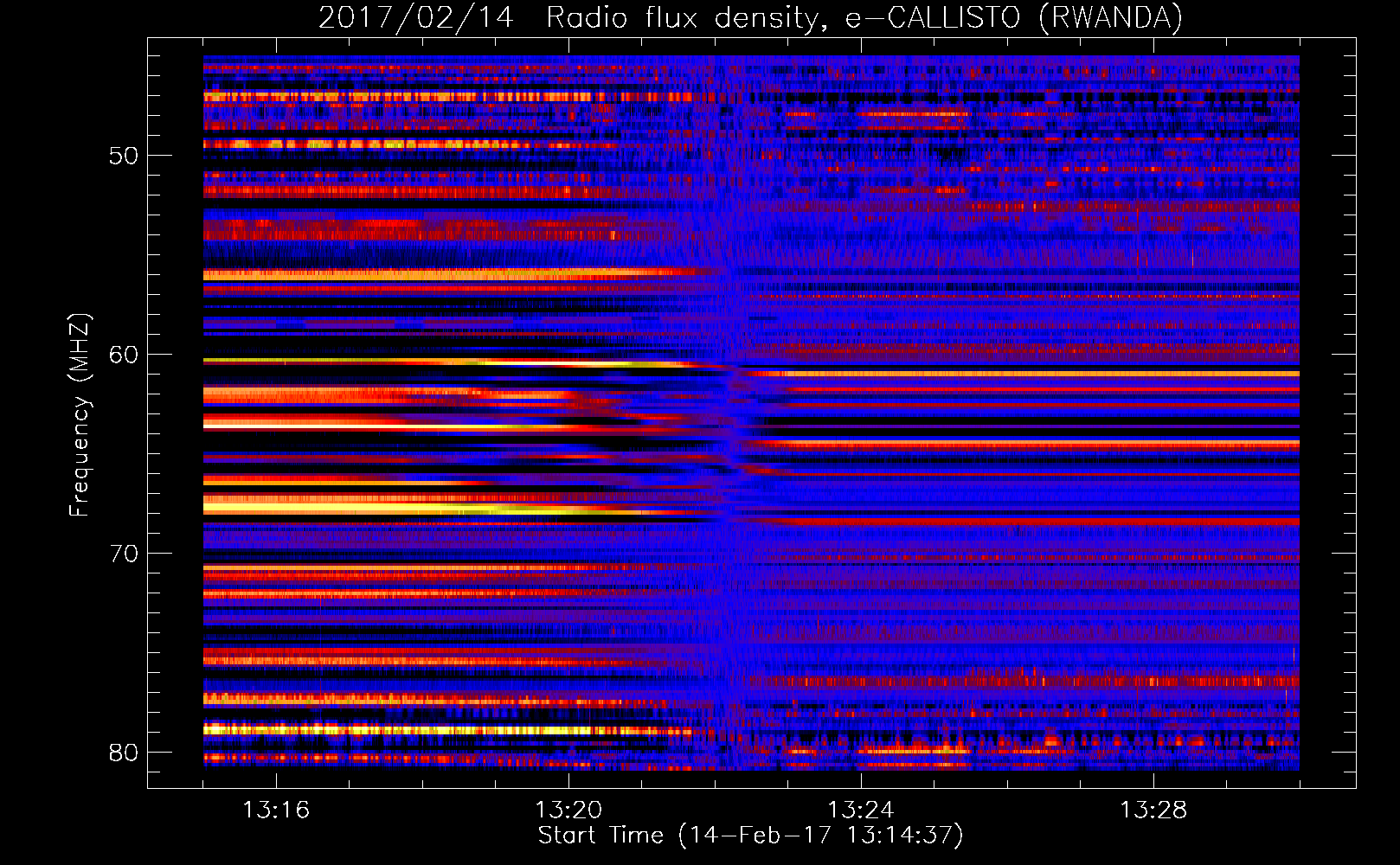This screenshot has width=1400, height=865.
Task: Select the 50 MHz frequency axis label
Action: tap(124, 157)
